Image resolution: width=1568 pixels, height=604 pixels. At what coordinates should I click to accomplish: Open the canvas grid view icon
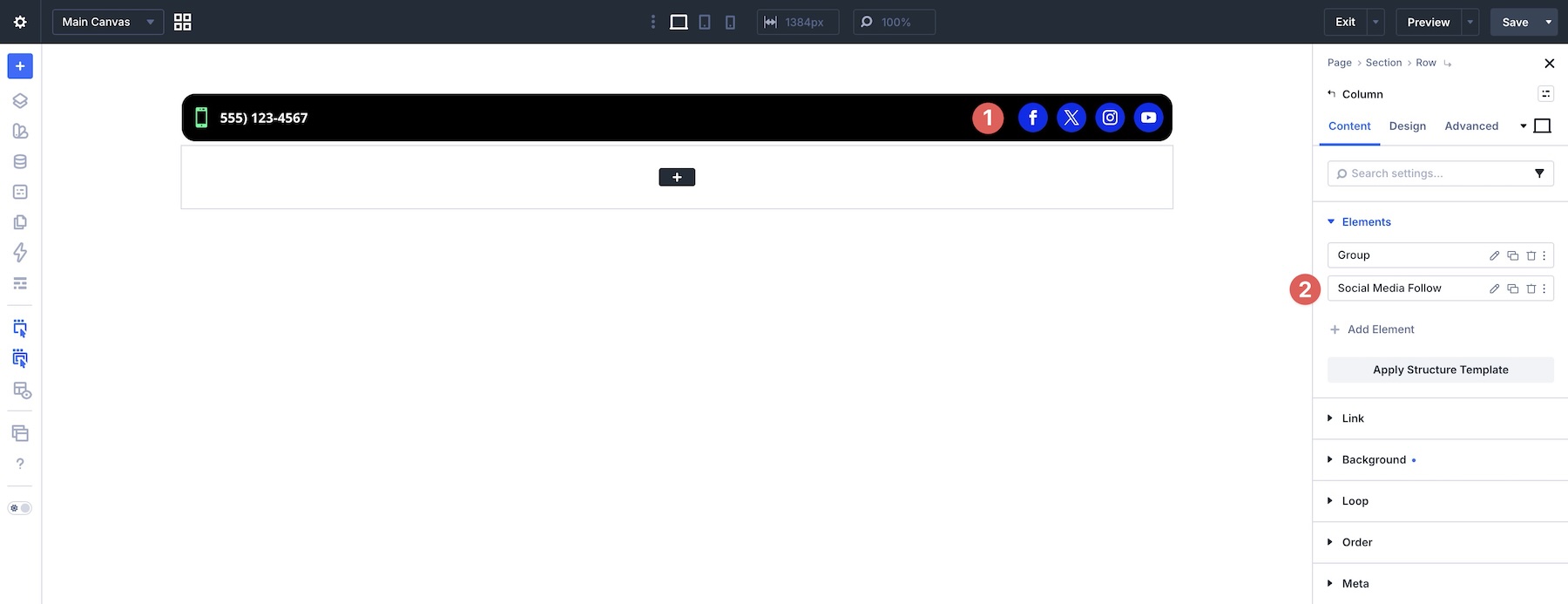(x=182, y=22)
